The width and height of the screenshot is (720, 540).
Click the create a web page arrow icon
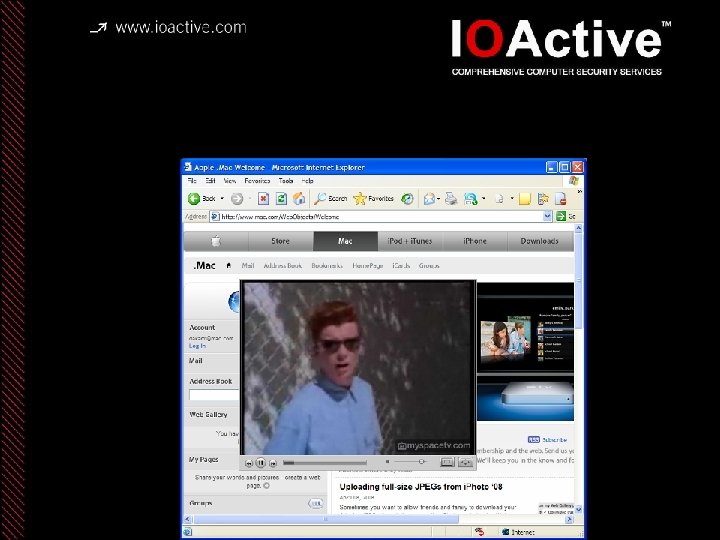pyautogui.click(x=266, y=485)
